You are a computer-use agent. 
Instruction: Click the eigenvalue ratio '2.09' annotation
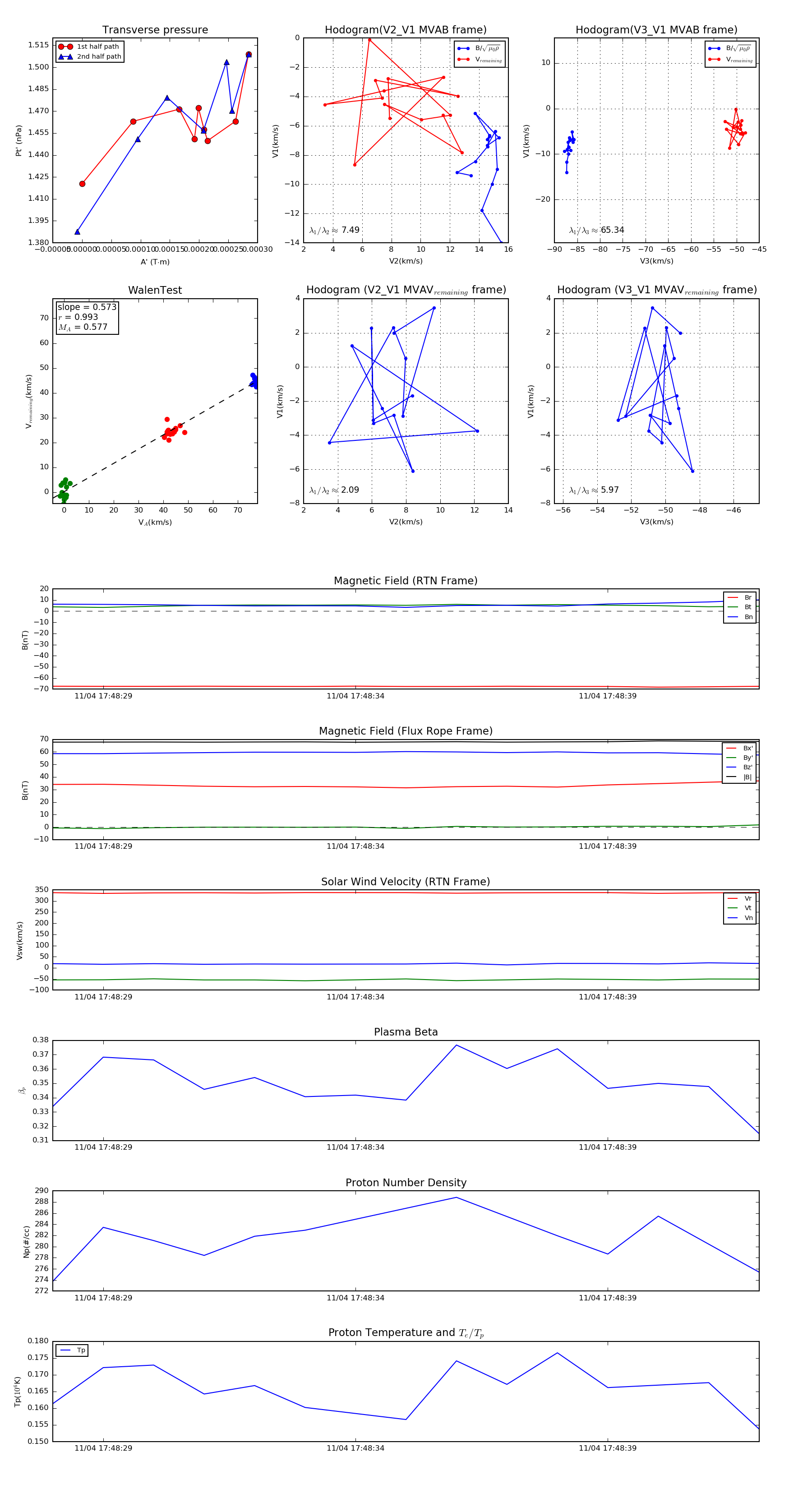[334, 490]
